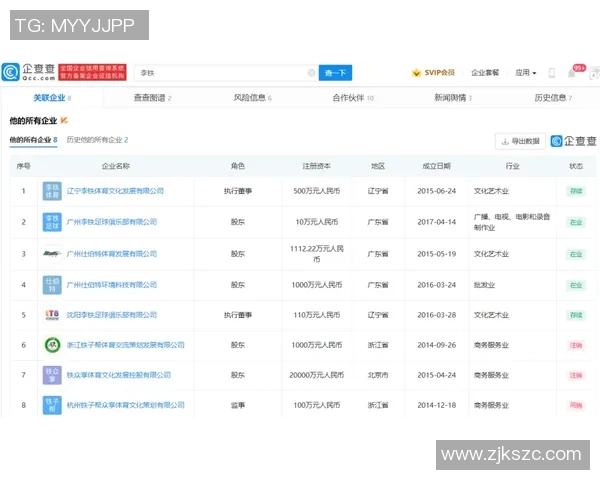Select the 历史他的所有企业 2 sub-tab
Viewport: 600px width, 480px height.
[97, 140]
